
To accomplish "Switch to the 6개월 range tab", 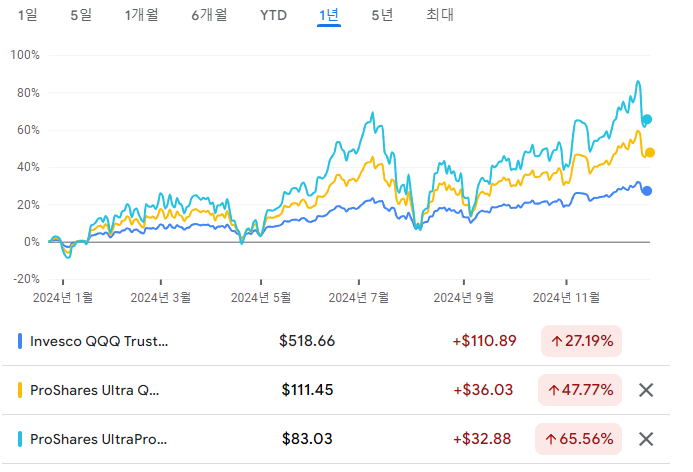I will point(209,15).
